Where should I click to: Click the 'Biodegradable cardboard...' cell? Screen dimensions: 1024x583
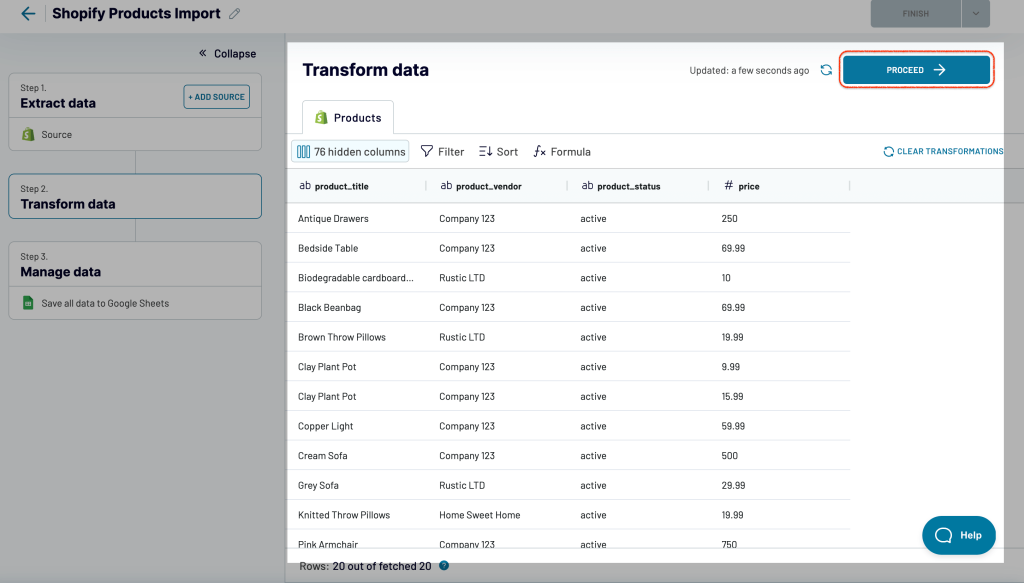point(355,277)
